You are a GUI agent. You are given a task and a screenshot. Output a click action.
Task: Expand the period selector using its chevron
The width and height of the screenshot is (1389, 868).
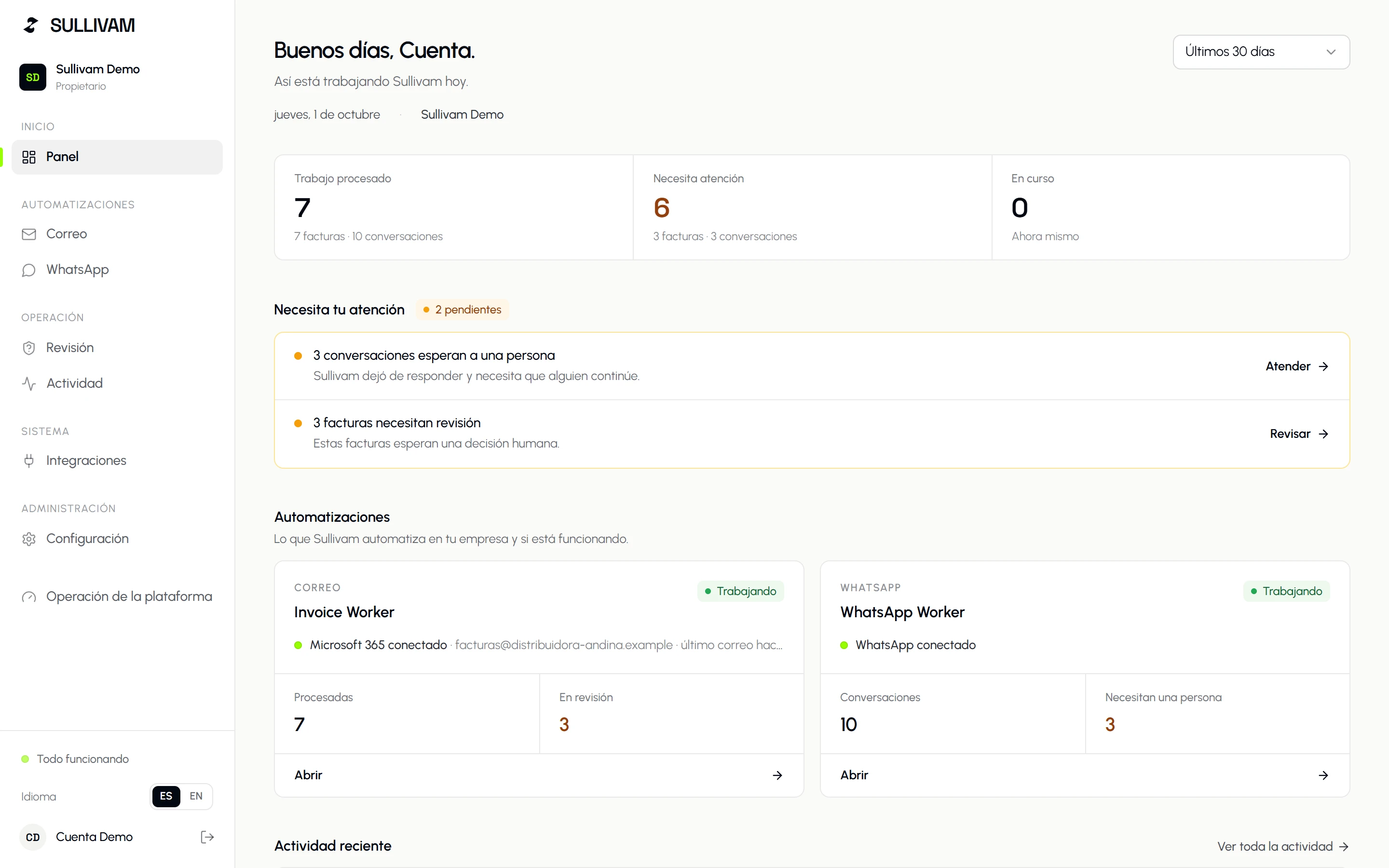tap(1331, 52)
